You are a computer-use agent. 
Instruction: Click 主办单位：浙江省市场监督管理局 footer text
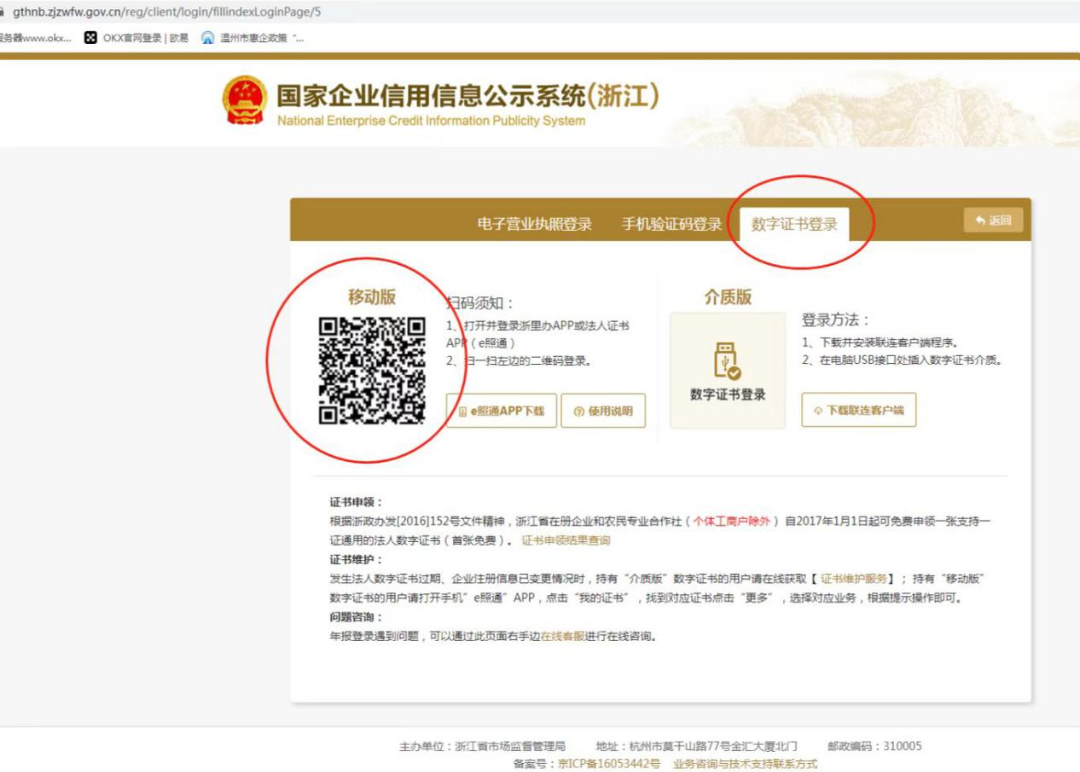click(482, 746)
